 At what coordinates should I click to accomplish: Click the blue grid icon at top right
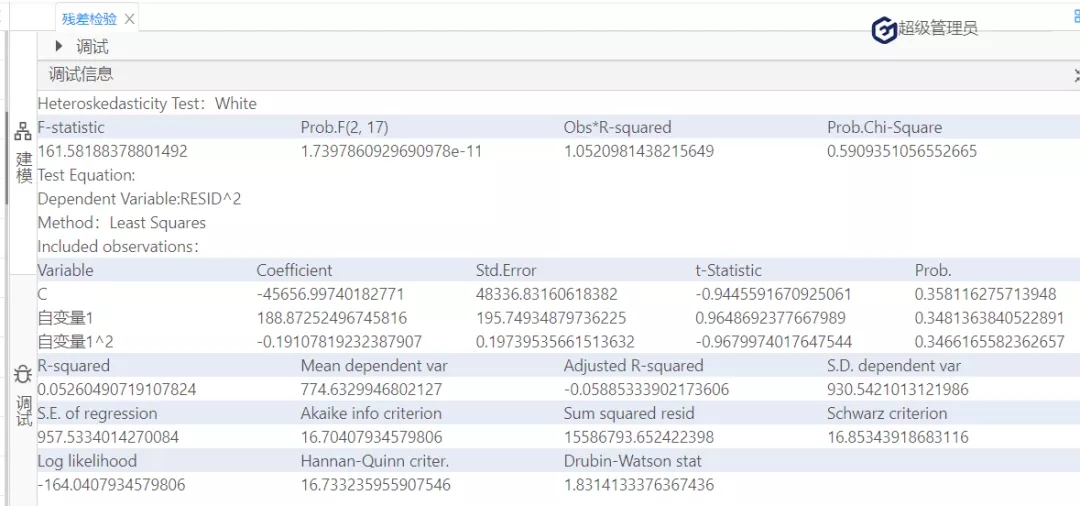[x=1075, y=16]
